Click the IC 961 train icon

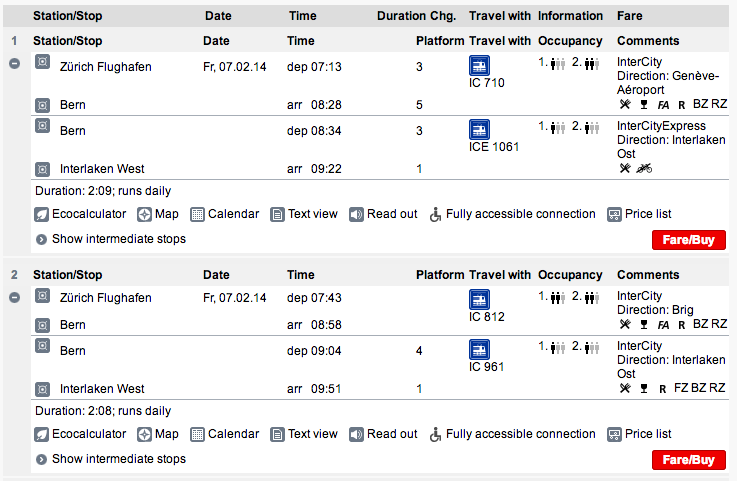click(x=479, y=349)
